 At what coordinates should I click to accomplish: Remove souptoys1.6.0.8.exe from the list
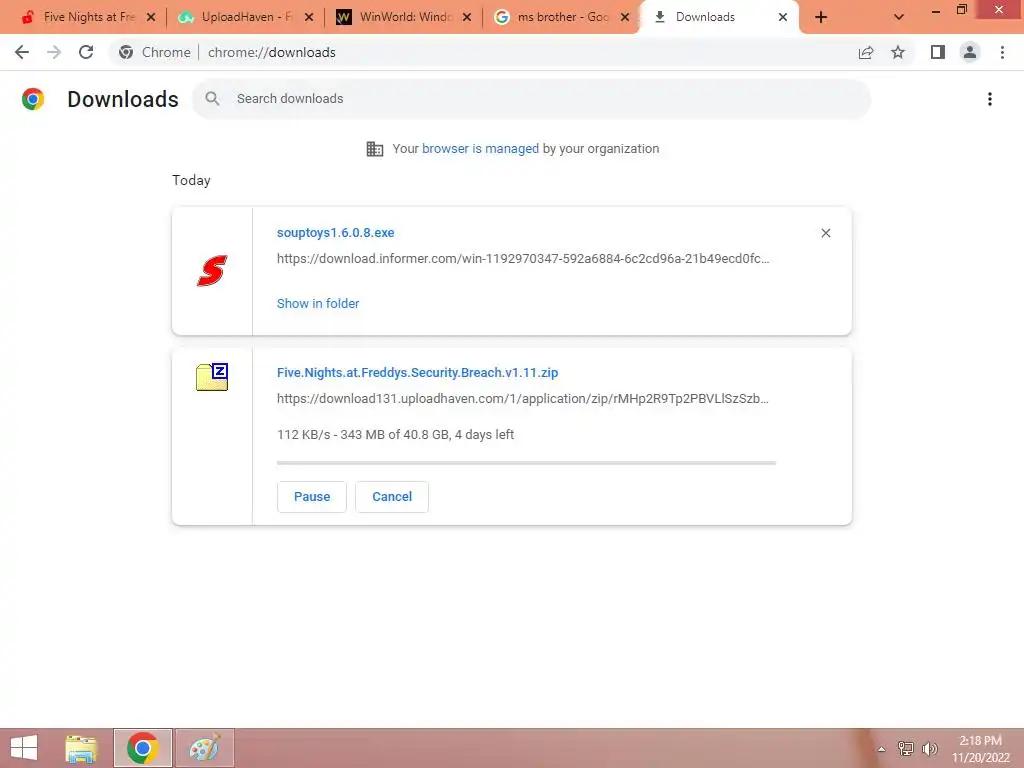[825, 233]
